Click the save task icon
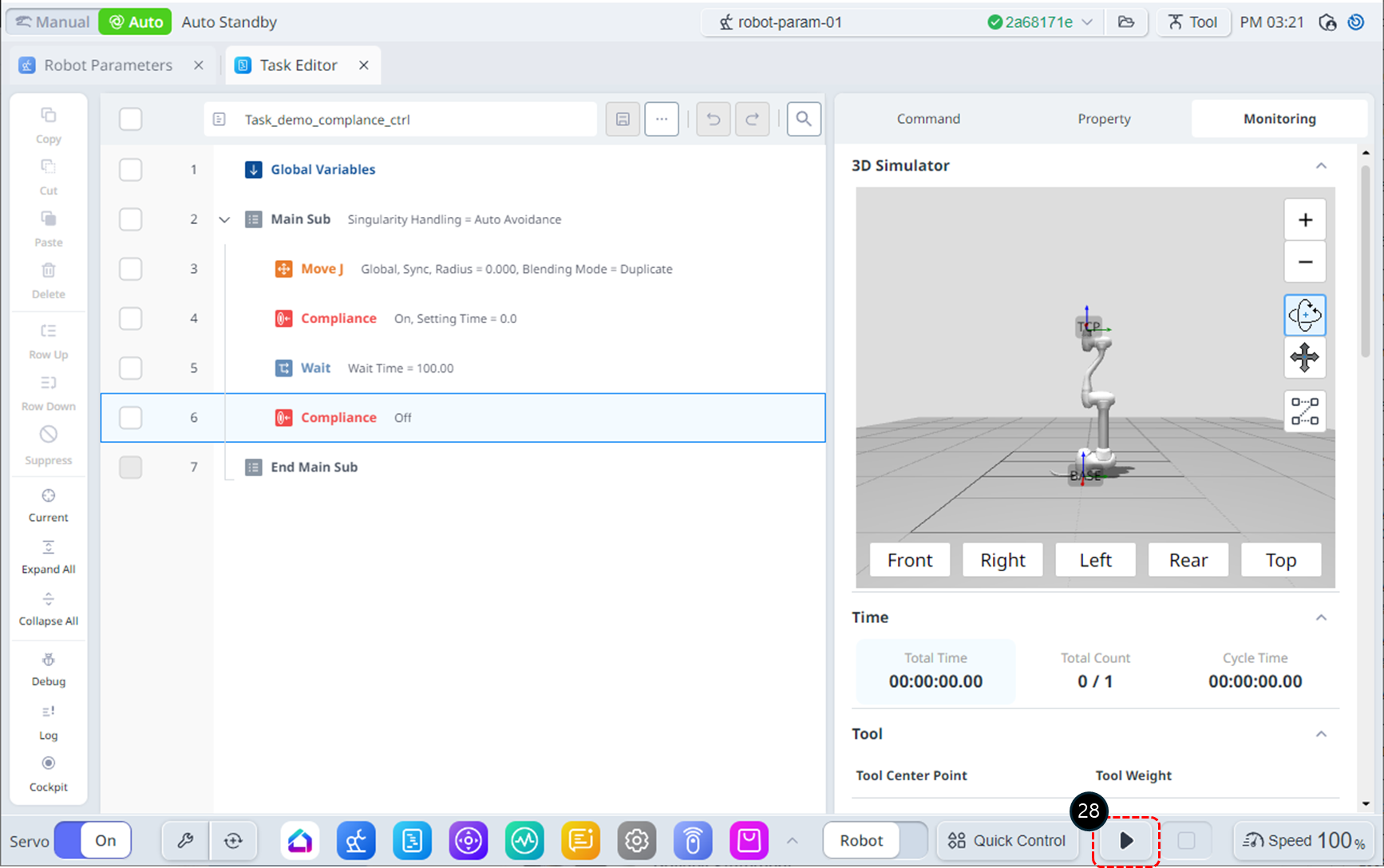The height and width of the screenshot is (868, 1384). point(623,120)
